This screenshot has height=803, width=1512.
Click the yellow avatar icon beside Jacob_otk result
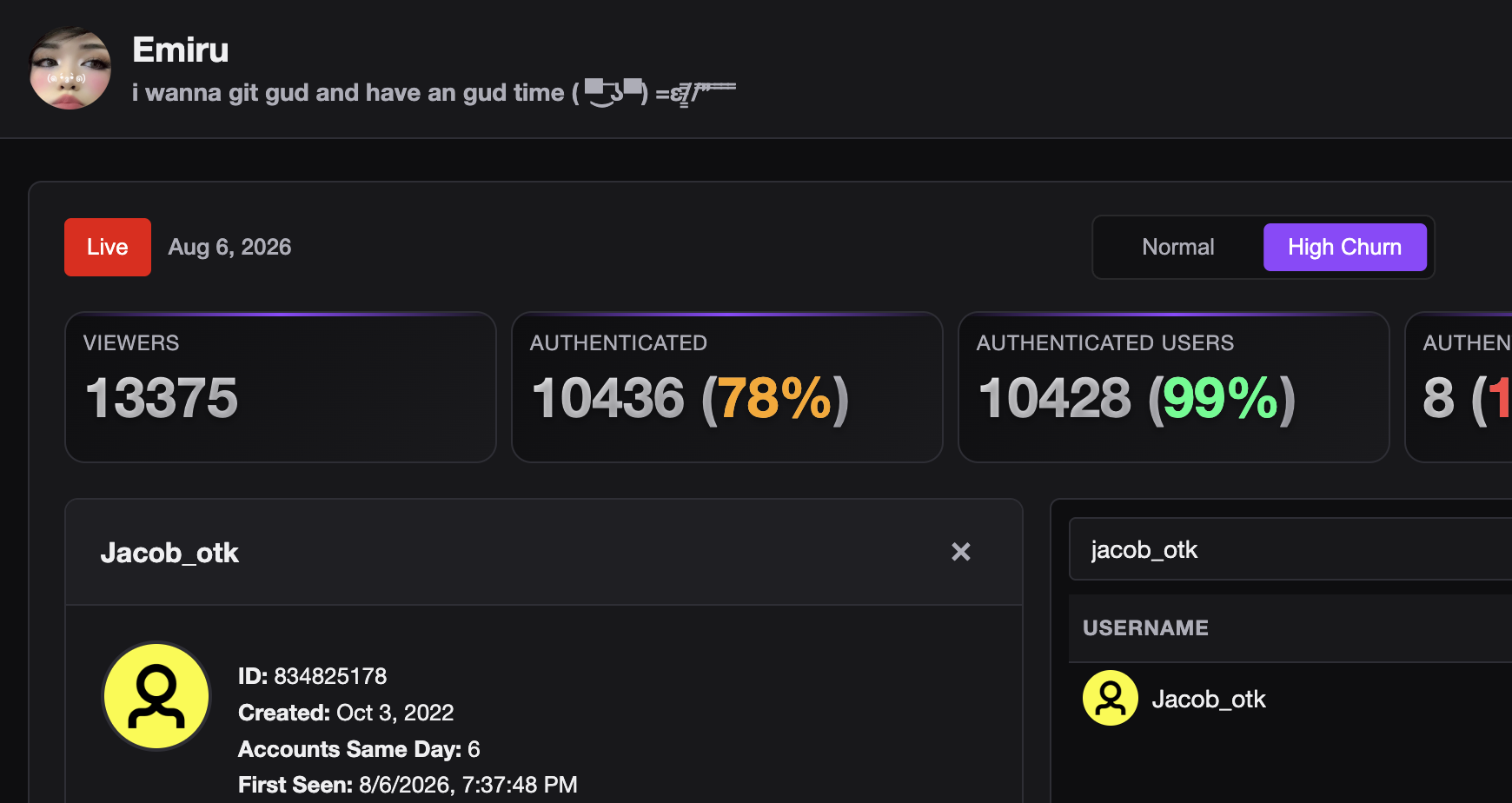(1111, 698)
